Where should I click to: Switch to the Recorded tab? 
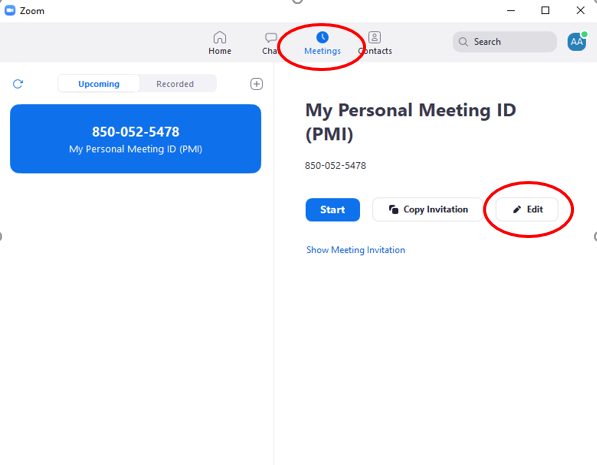(175, 84)
